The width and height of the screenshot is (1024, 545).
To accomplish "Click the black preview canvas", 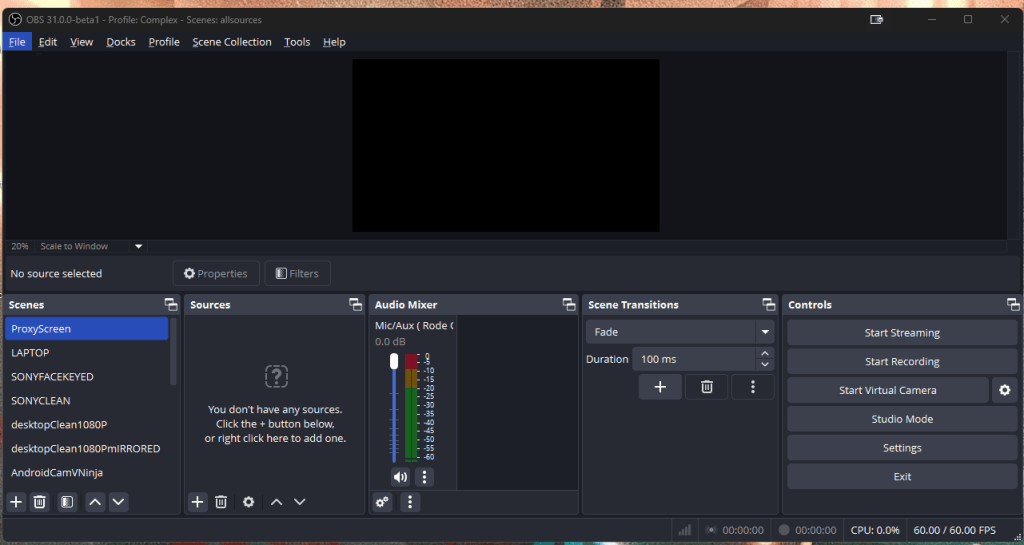I will [505, 146].
